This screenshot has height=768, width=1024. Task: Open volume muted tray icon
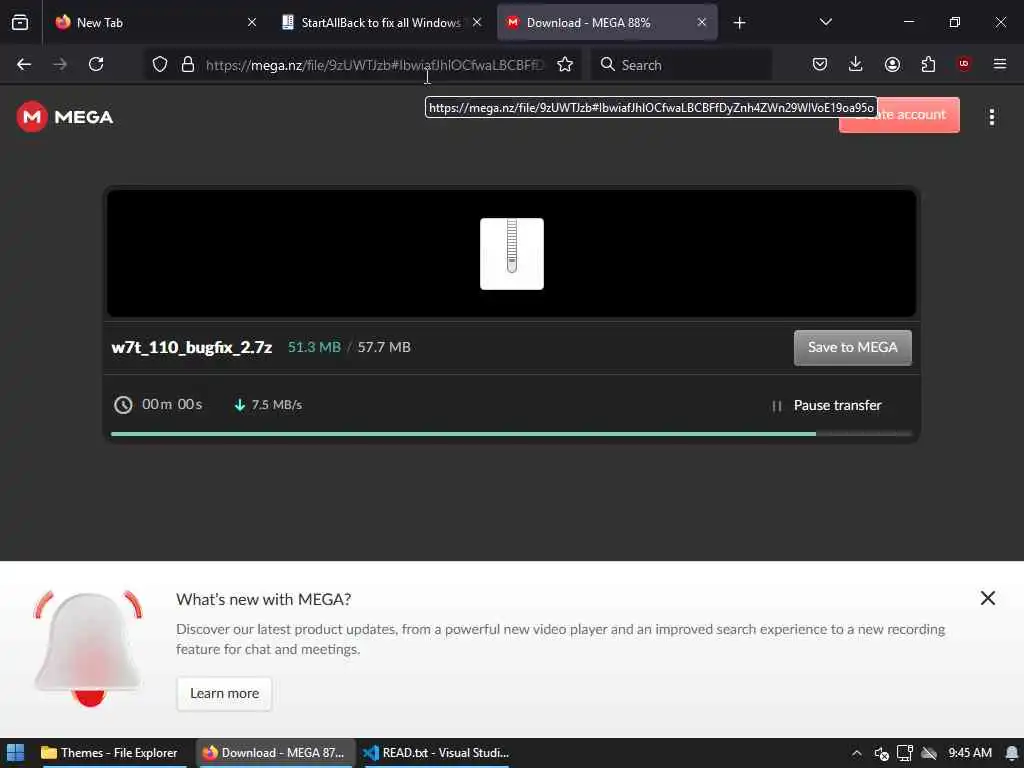point(881,753)
